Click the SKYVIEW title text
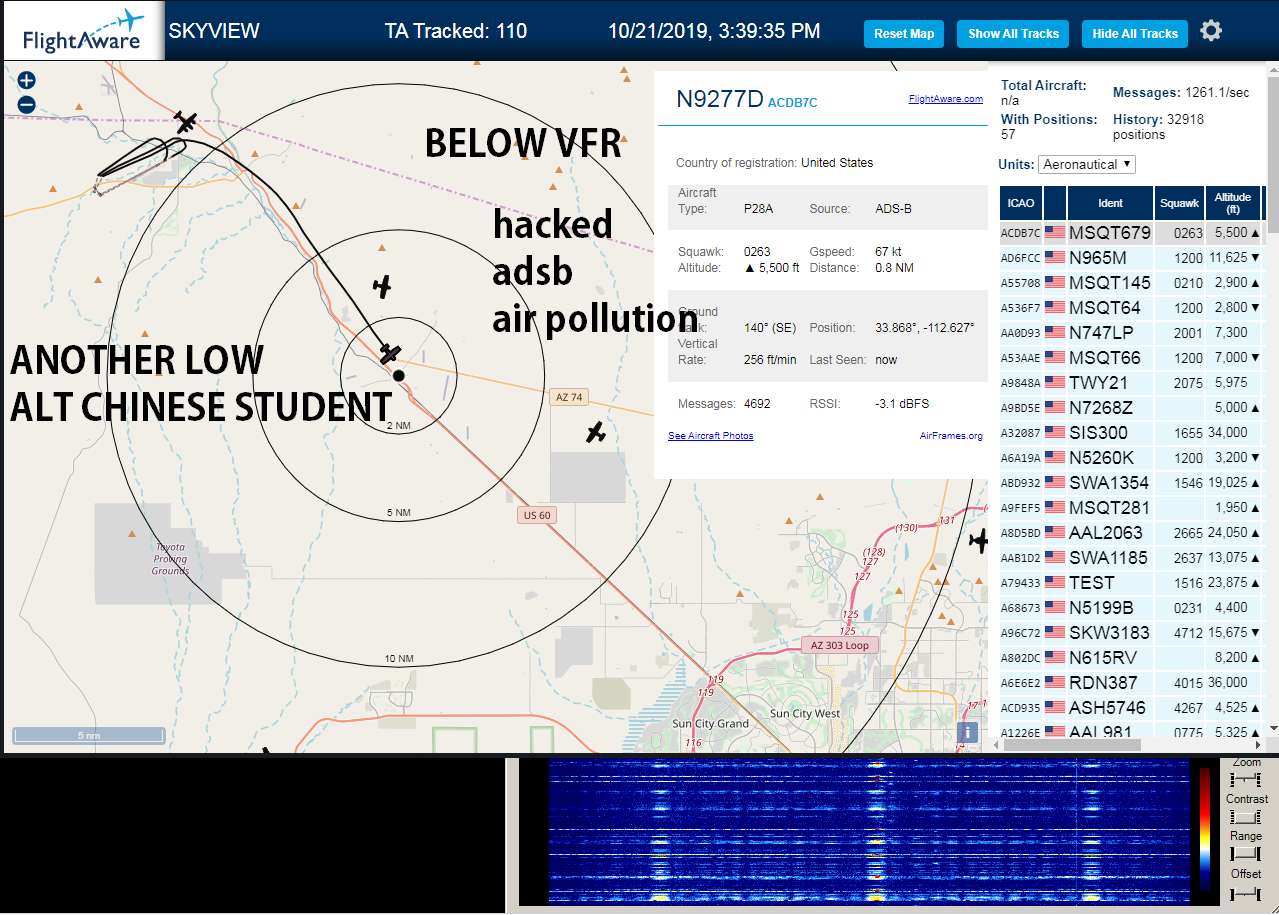1279x915 pixels. click(x=214, y=31)
